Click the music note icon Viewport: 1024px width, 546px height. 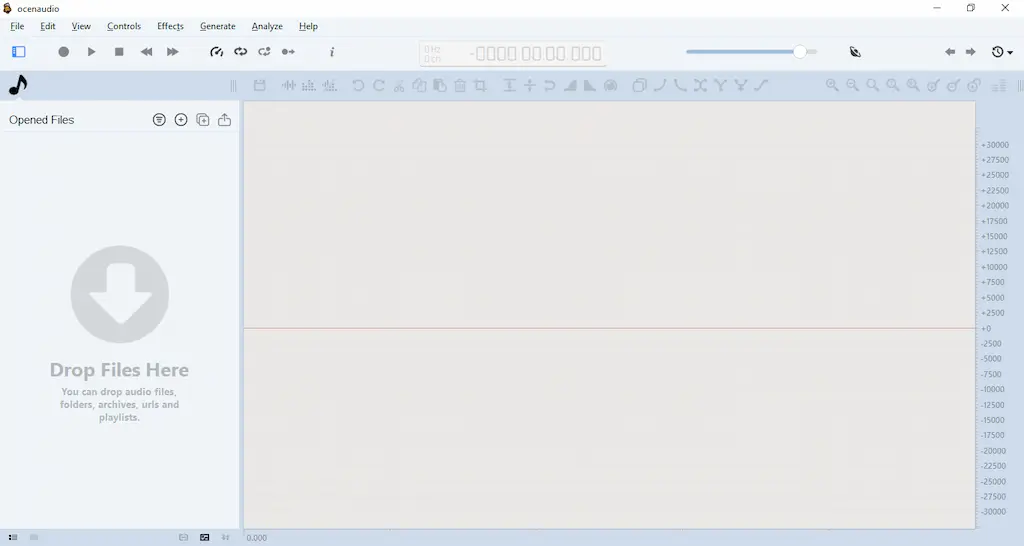coord(18,85)
